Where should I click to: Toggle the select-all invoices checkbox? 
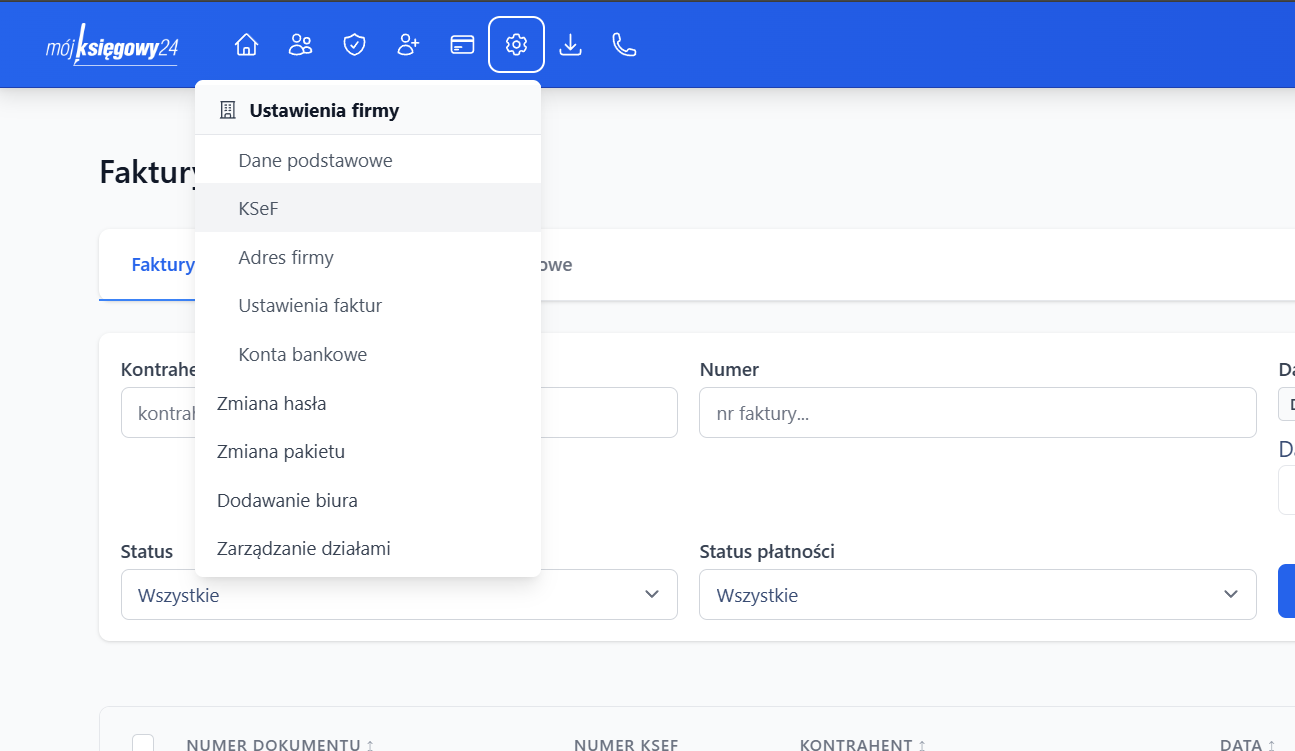pos(142,743)
